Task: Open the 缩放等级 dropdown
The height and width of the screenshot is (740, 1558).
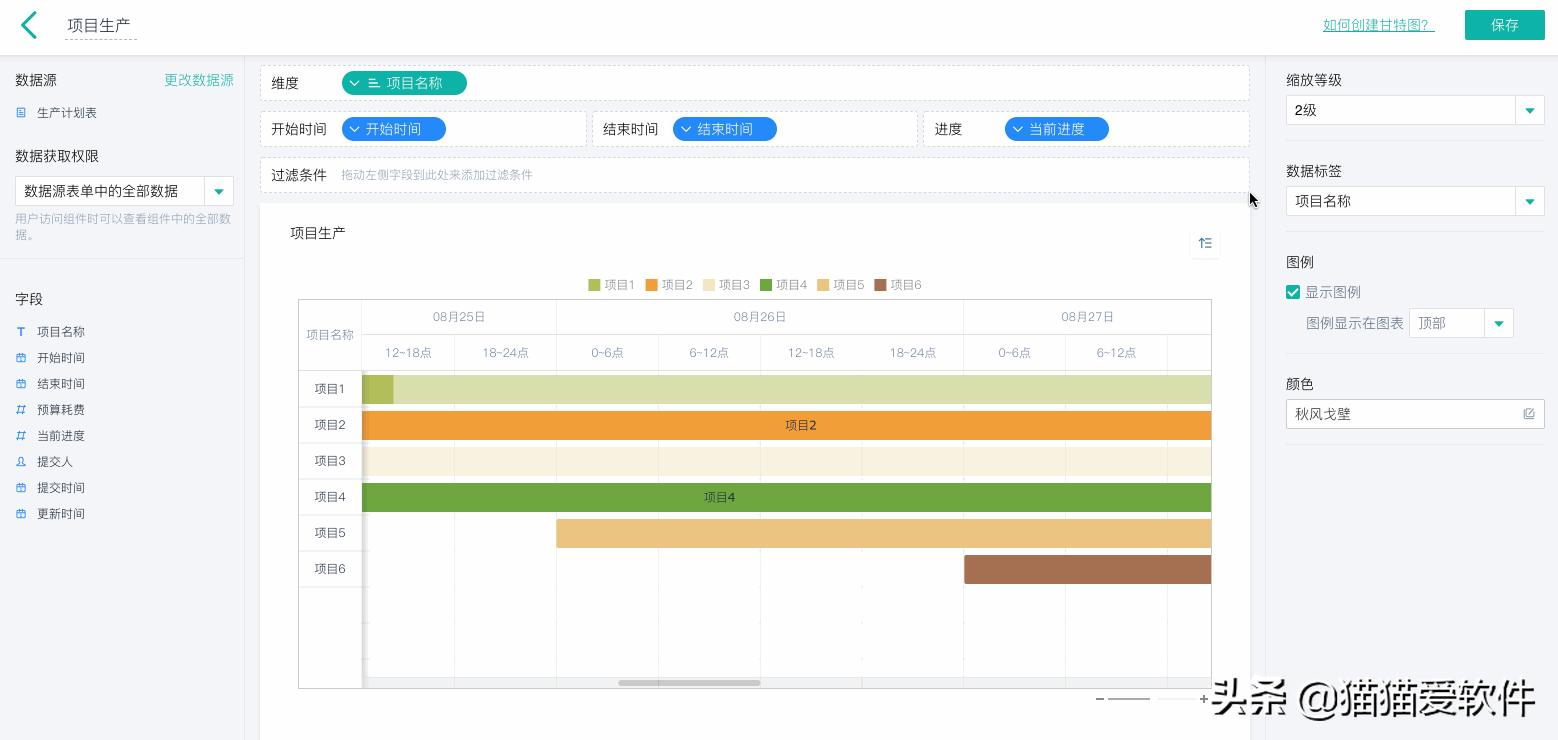Action: tap(1529, 110)
